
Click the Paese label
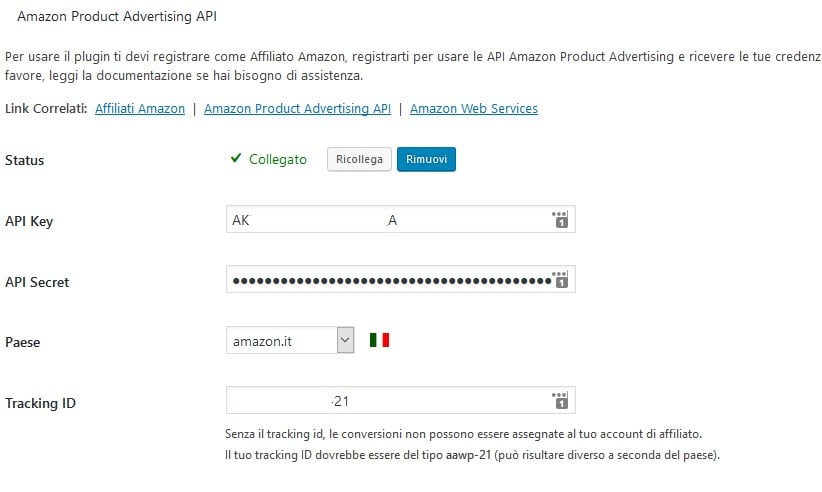(x=23, y=342)
